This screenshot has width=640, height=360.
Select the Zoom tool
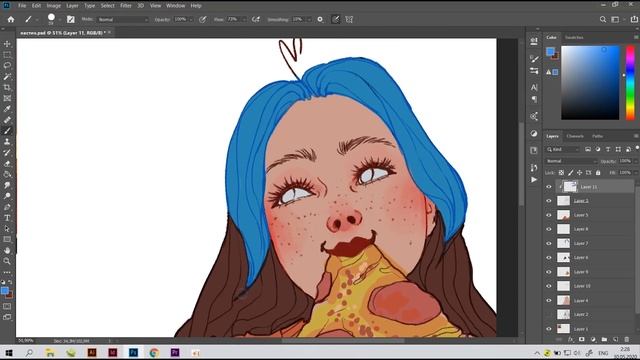[7, 261]
